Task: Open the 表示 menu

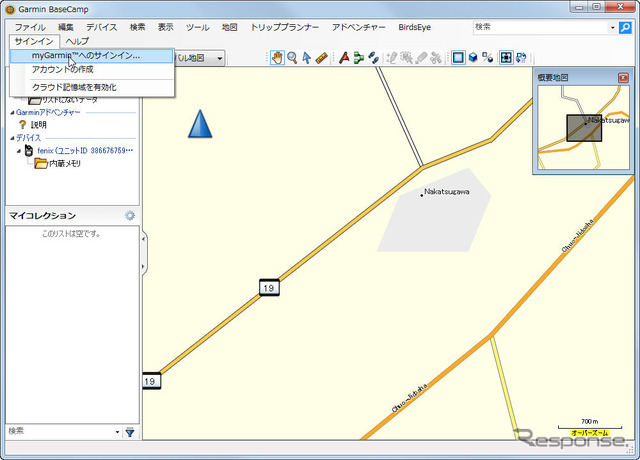Action: click(166, 27)
